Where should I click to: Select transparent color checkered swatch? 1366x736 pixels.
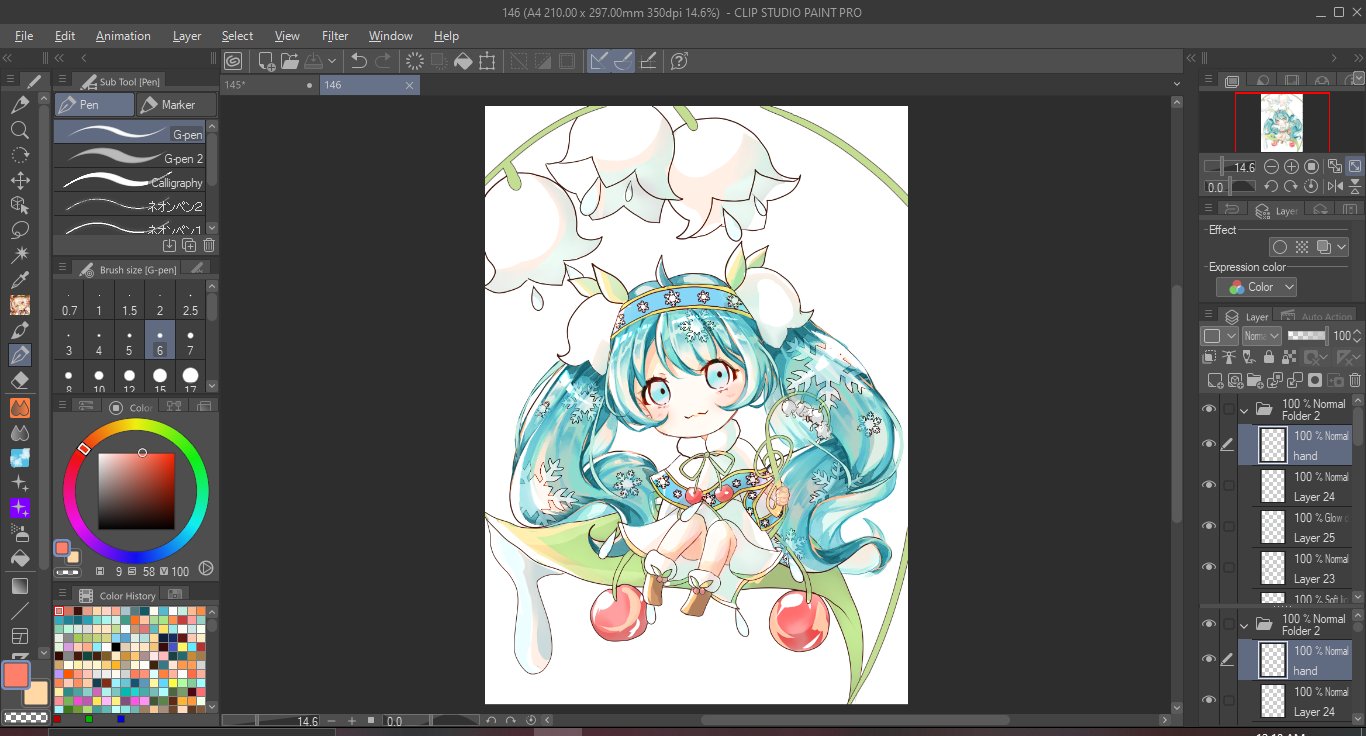coord(27,717)
